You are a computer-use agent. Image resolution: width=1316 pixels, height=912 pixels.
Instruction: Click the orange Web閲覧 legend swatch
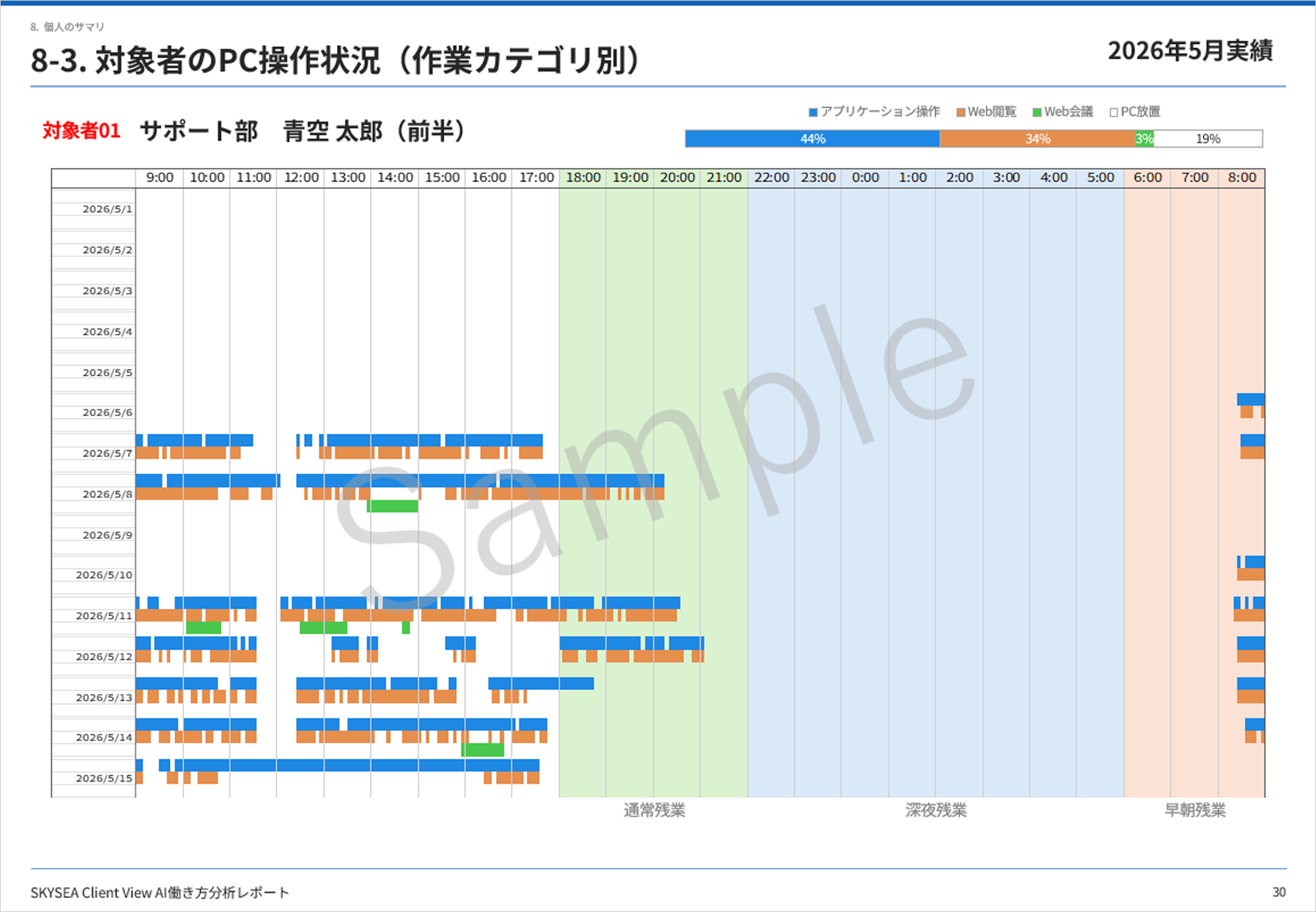[x=961, y=112]
